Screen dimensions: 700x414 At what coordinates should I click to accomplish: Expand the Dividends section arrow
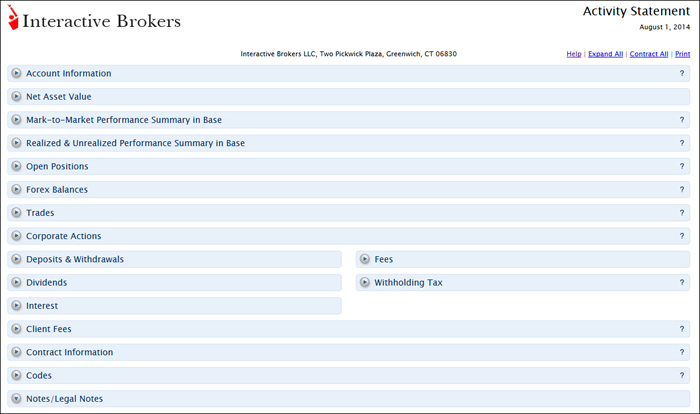pos(16,282)
